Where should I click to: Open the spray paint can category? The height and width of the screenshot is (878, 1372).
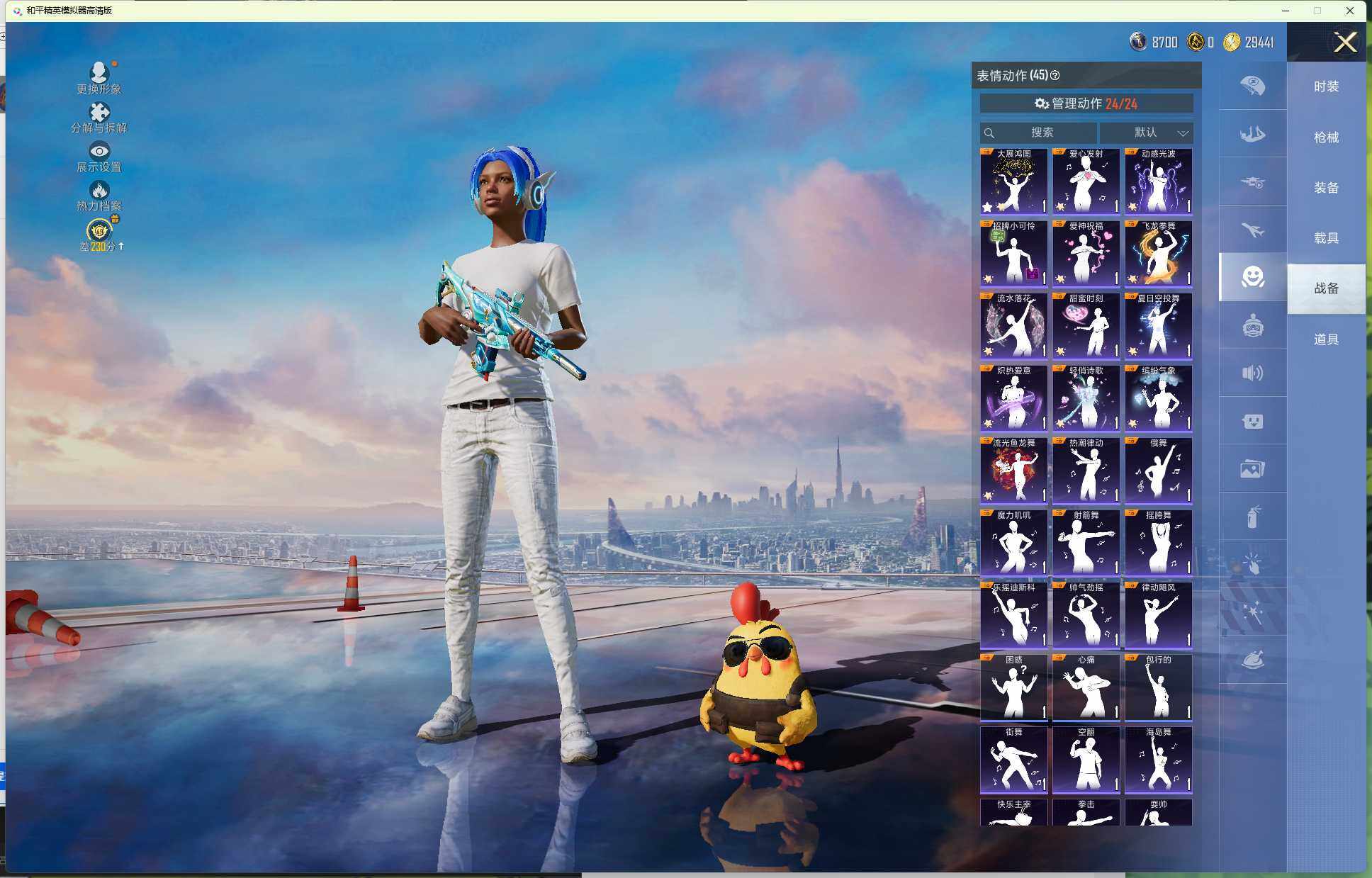point(1252,517)
